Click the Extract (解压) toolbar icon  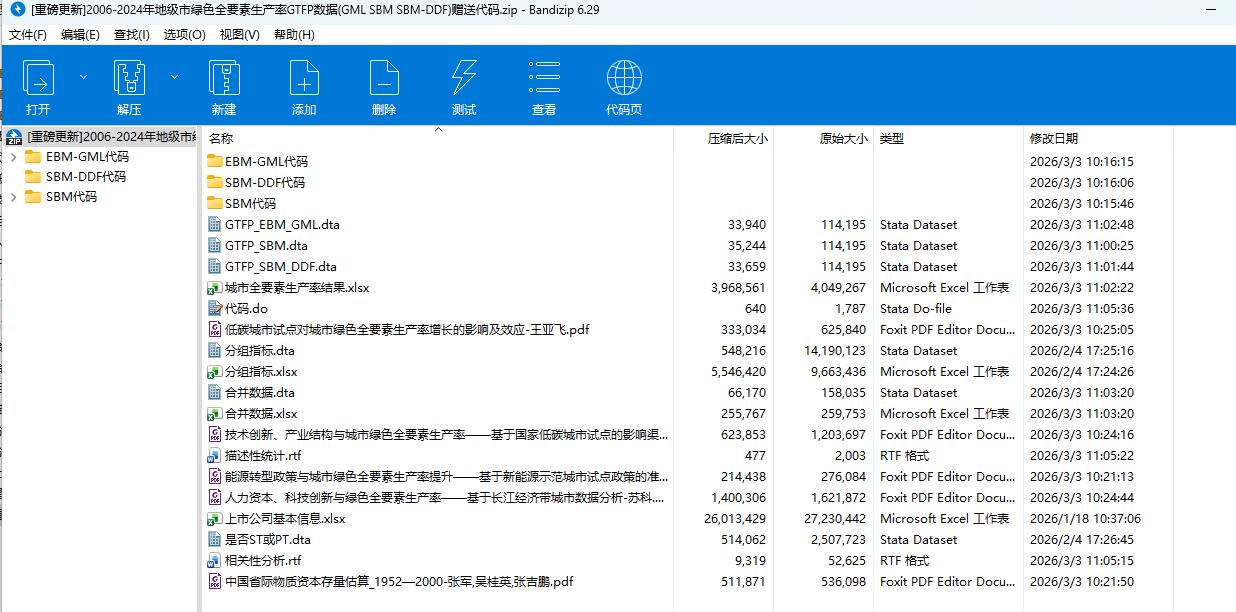click(x=129, y=78)
